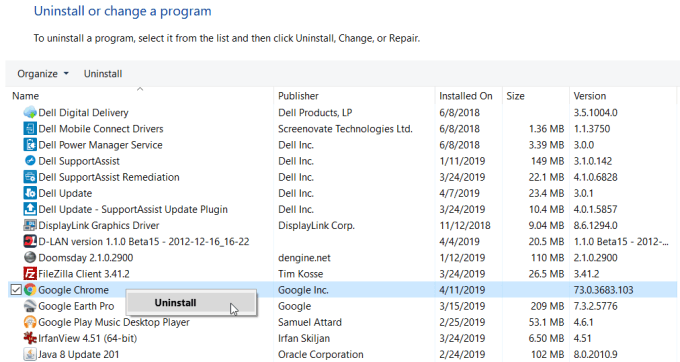This screenshot has height=362, width=680.
Task: Click Uninstall in the toolbar
Action: tap(103, 74)
